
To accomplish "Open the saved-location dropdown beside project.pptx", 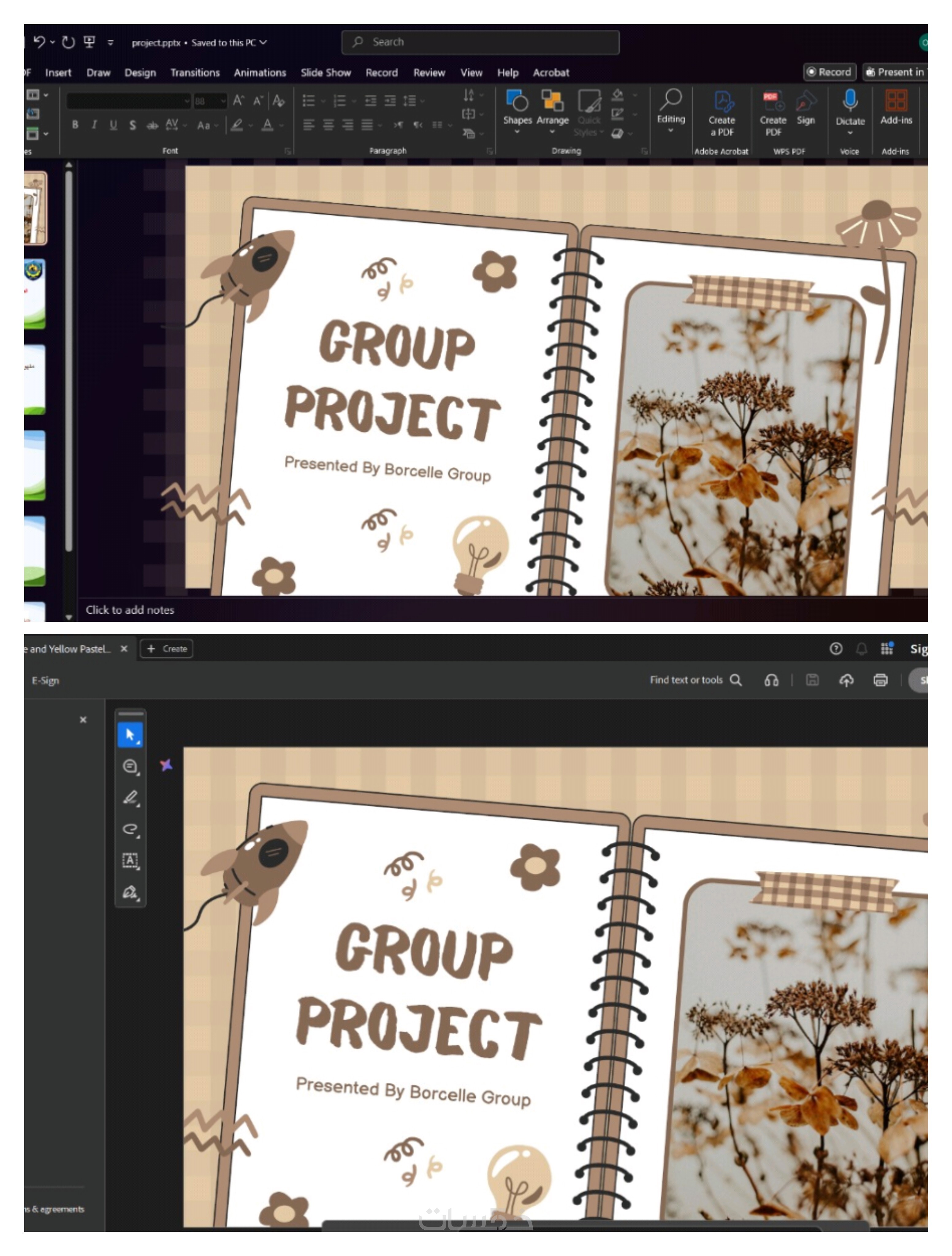I will coord(263,43).
